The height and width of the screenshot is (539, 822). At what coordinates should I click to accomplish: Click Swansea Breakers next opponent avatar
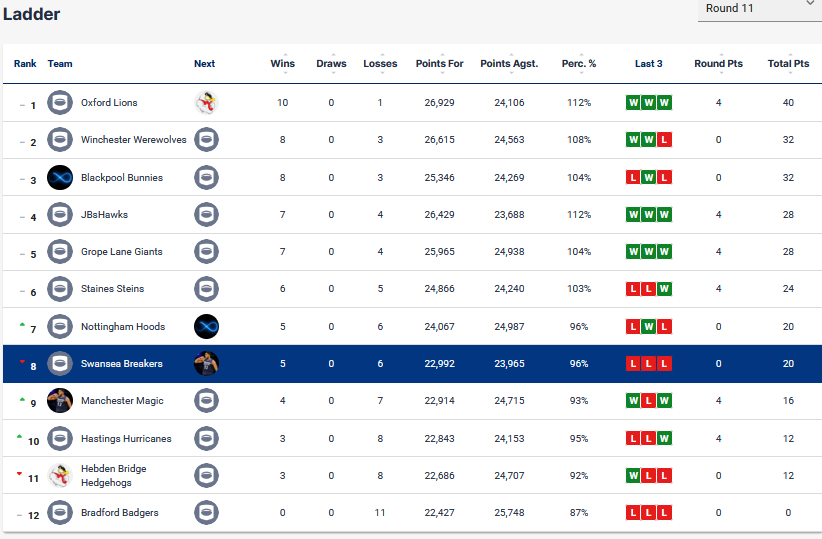[x=207, y=364]
